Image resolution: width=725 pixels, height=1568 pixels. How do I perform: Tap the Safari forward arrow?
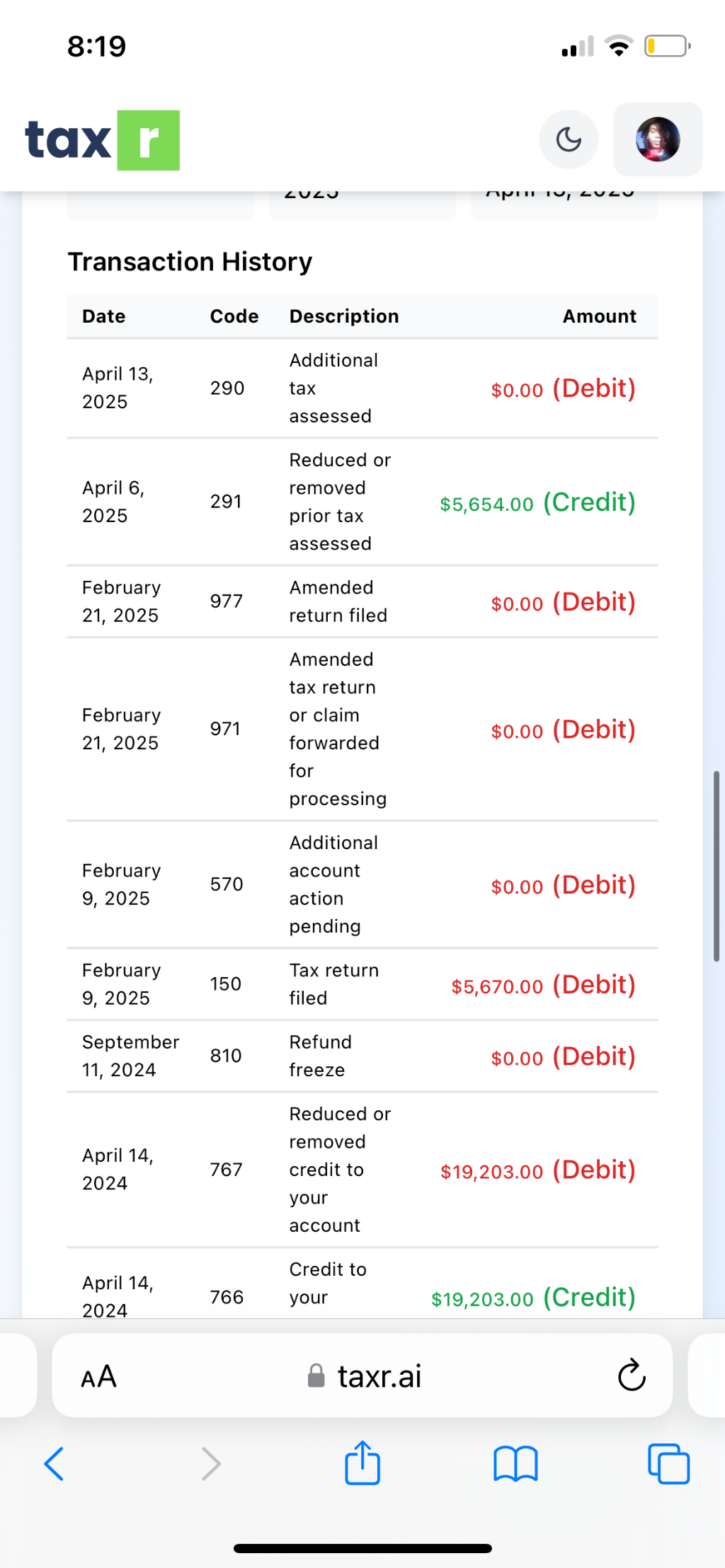click(x=211, y=1463)
